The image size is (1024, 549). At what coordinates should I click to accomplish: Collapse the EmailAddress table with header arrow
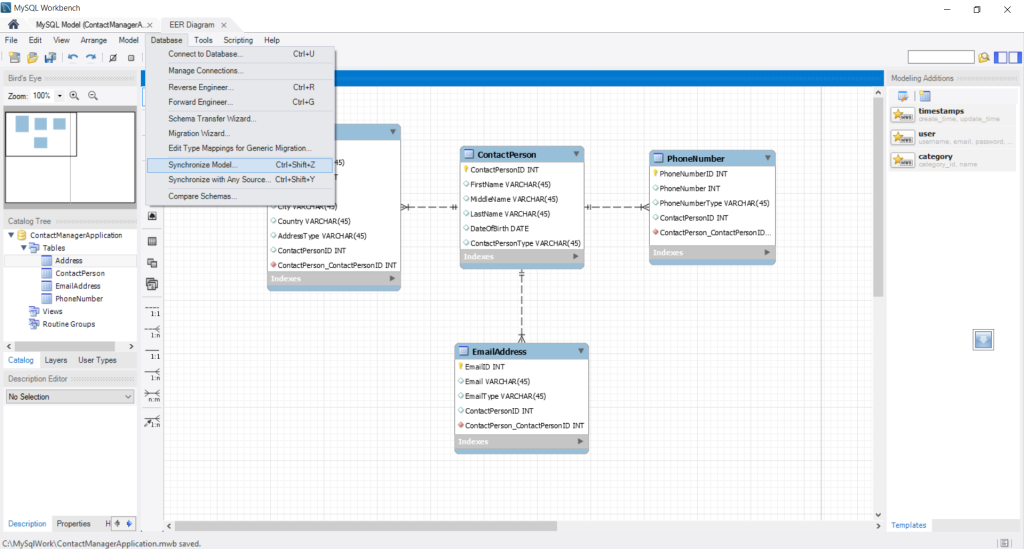(x=581, y=351)
